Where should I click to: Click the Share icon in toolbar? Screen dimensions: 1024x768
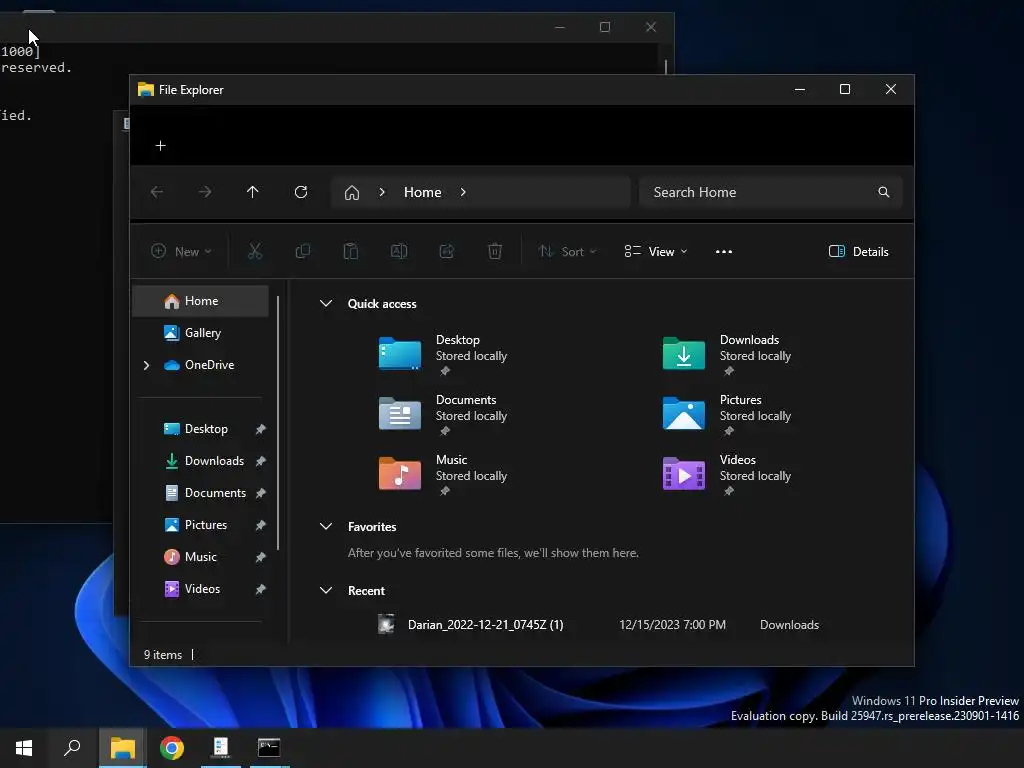pos(447,251)
